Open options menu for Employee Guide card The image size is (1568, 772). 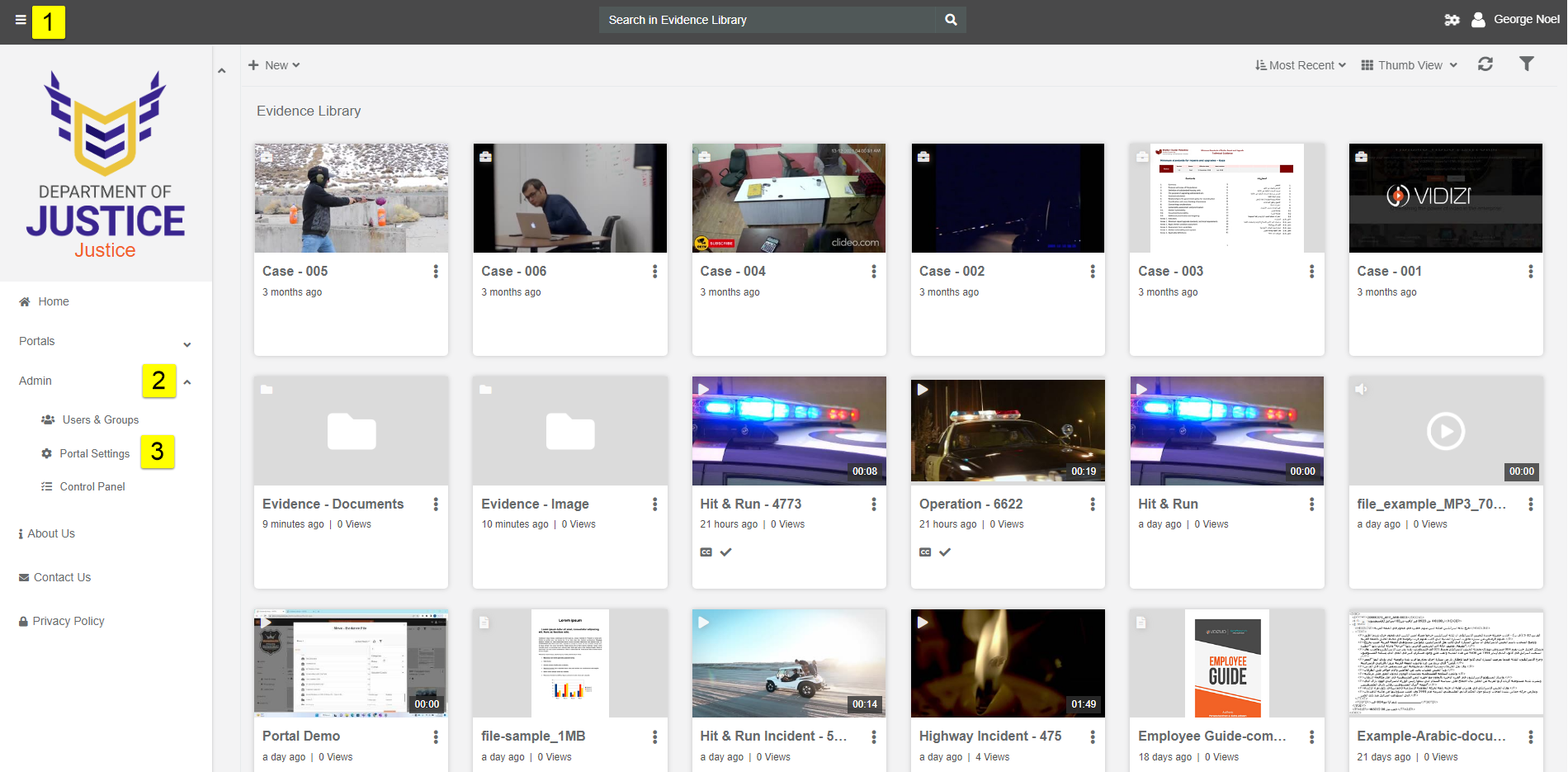tap(1311, 736)
